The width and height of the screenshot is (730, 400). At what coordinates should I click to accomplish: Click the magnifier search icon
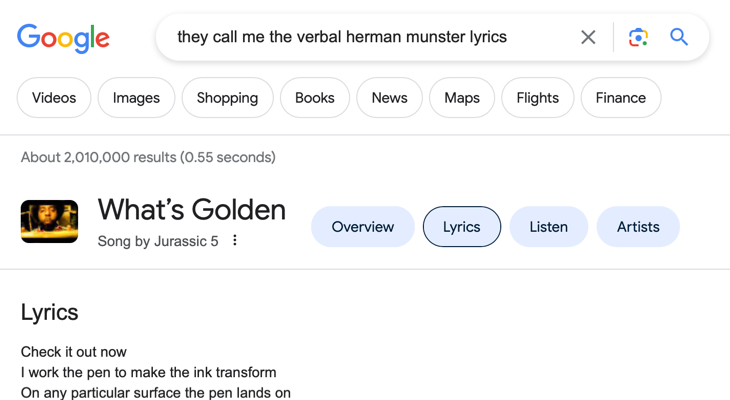pos(679,37)
